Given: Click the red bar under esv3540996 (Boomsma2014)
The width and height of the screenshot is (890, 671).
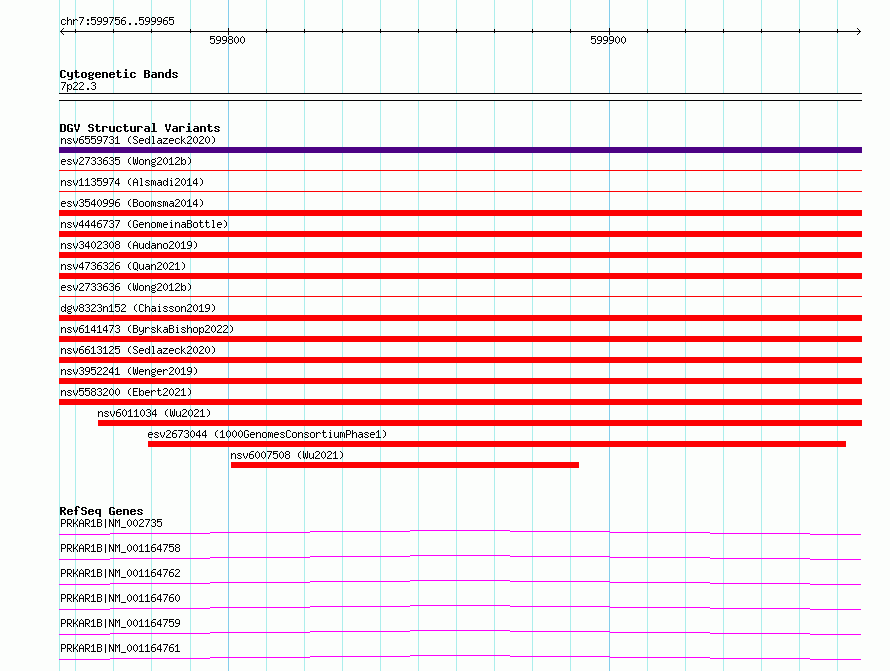Looking at the screenshot, I should 460,213.
